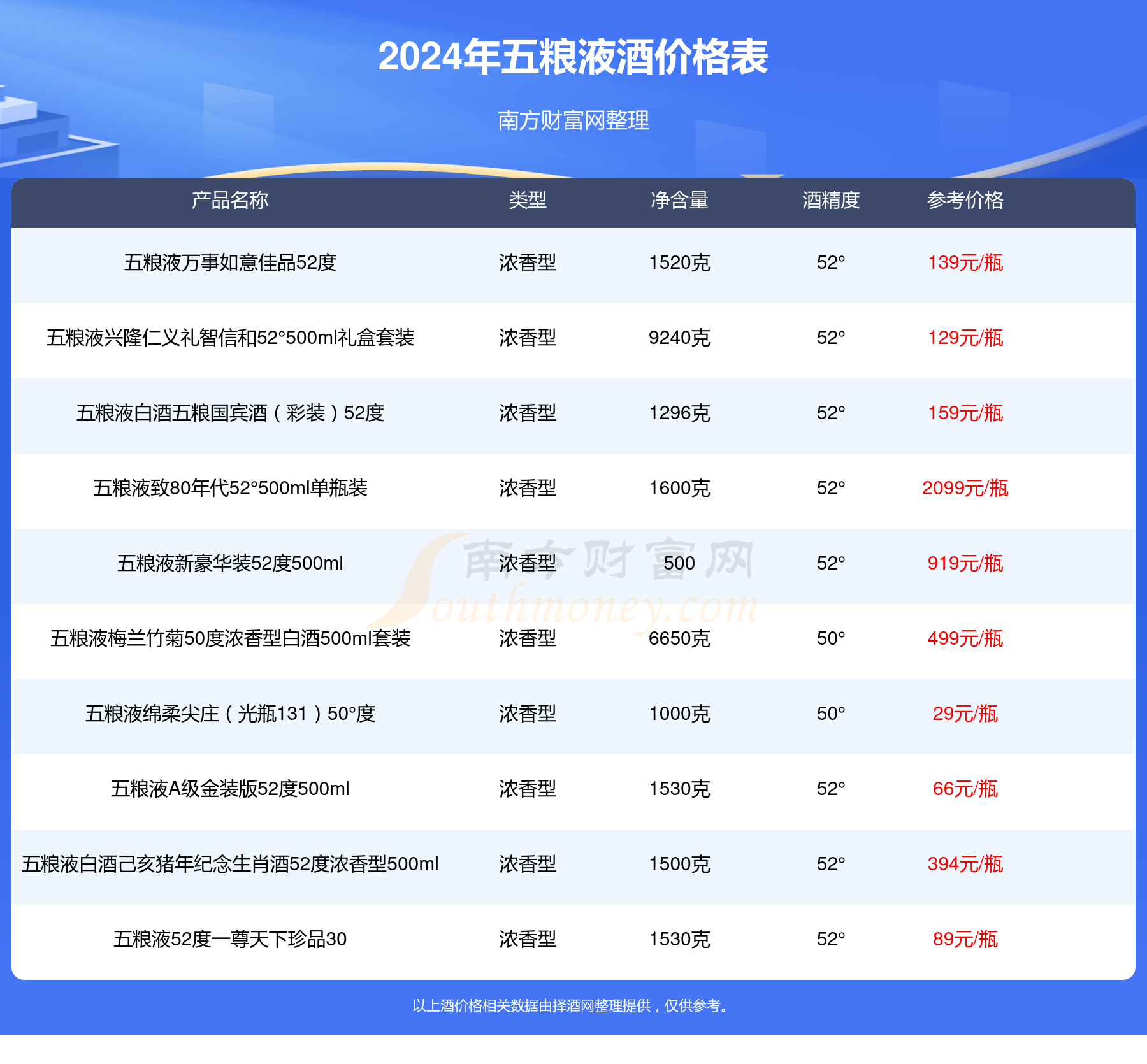Select product 五粮液梅兰竹菊50度浓香型白酒500ml套装
The height and width of the screenshot is (1064, 1147).
(x=230, y=638)
